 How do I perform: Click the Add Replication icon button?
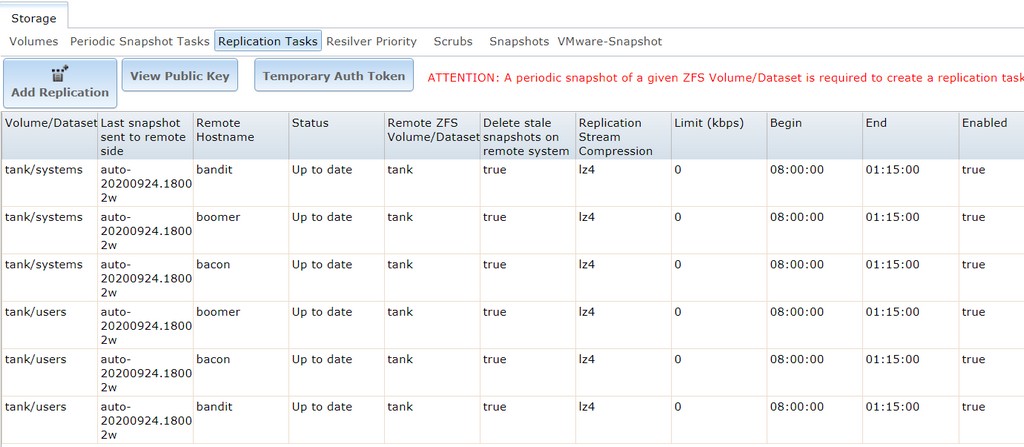coord(60,82)
